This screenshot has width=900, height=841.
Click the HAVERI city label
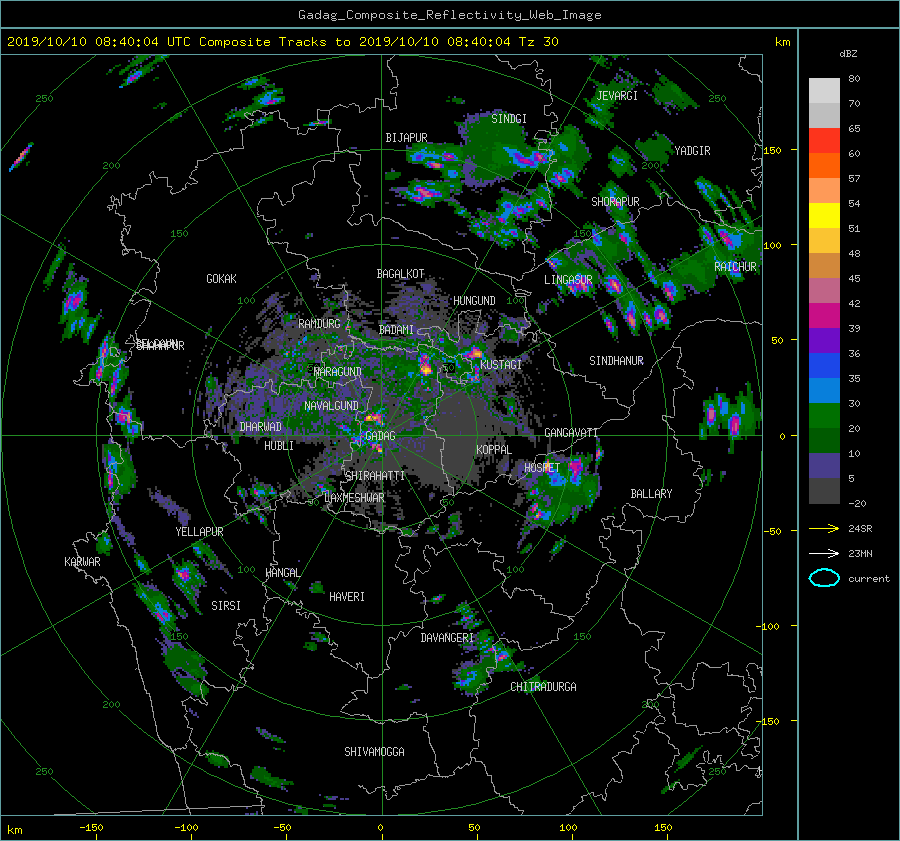(x=347, y=597)
